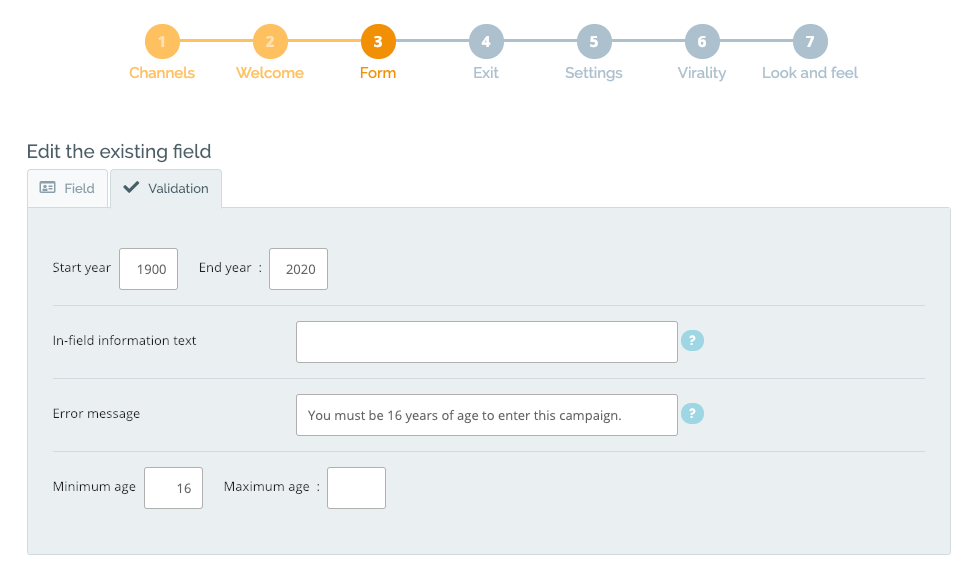
Task: Click the Settings step label
Action: point(594,73)
